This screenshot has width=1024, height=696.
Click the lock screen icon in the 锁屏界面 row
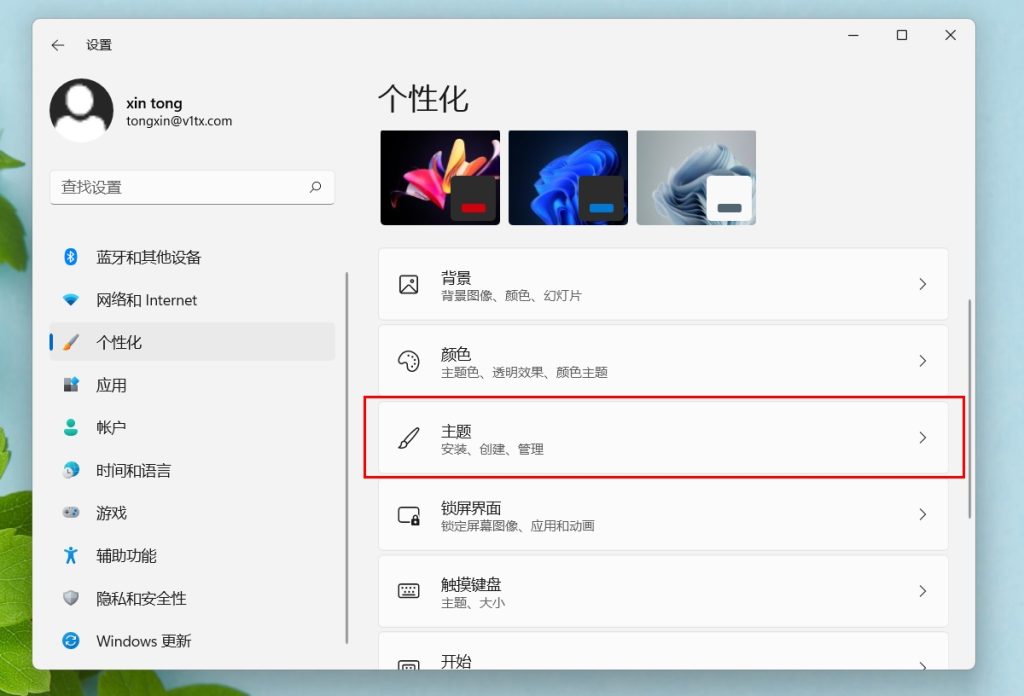tap(409, 515)
